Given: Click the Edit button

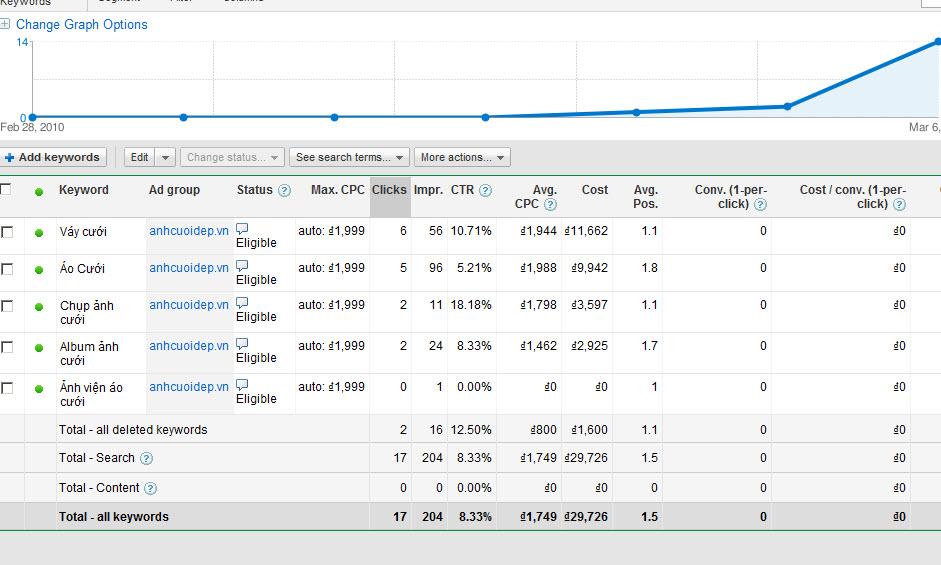Looking at the screenshot, I should (139, 157).
